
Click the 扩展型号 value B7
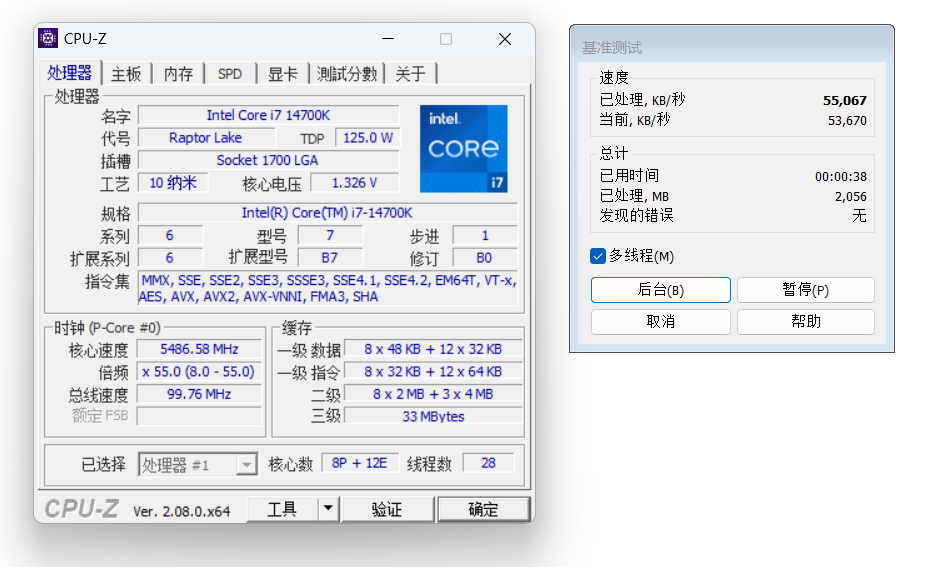click(330, 258)
